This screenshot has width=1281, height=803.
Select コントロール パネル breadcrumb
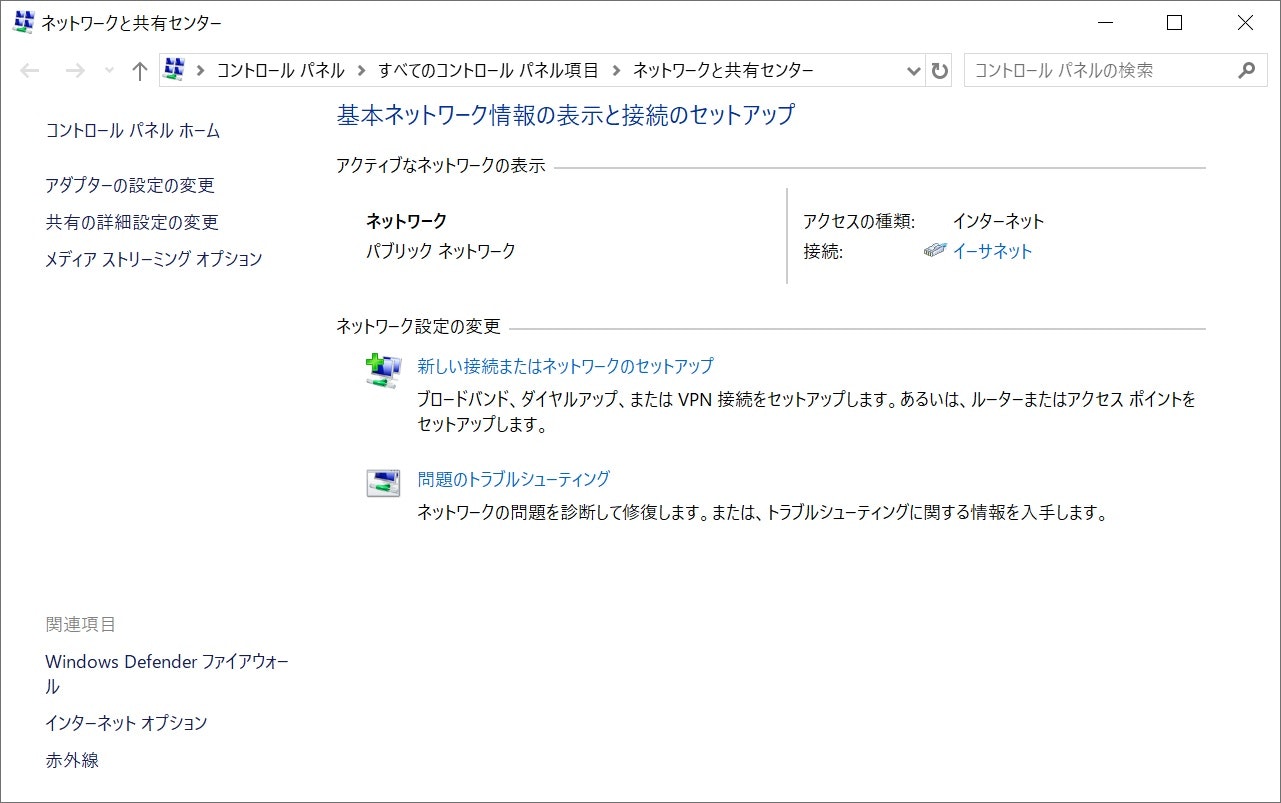click(281, 71)
